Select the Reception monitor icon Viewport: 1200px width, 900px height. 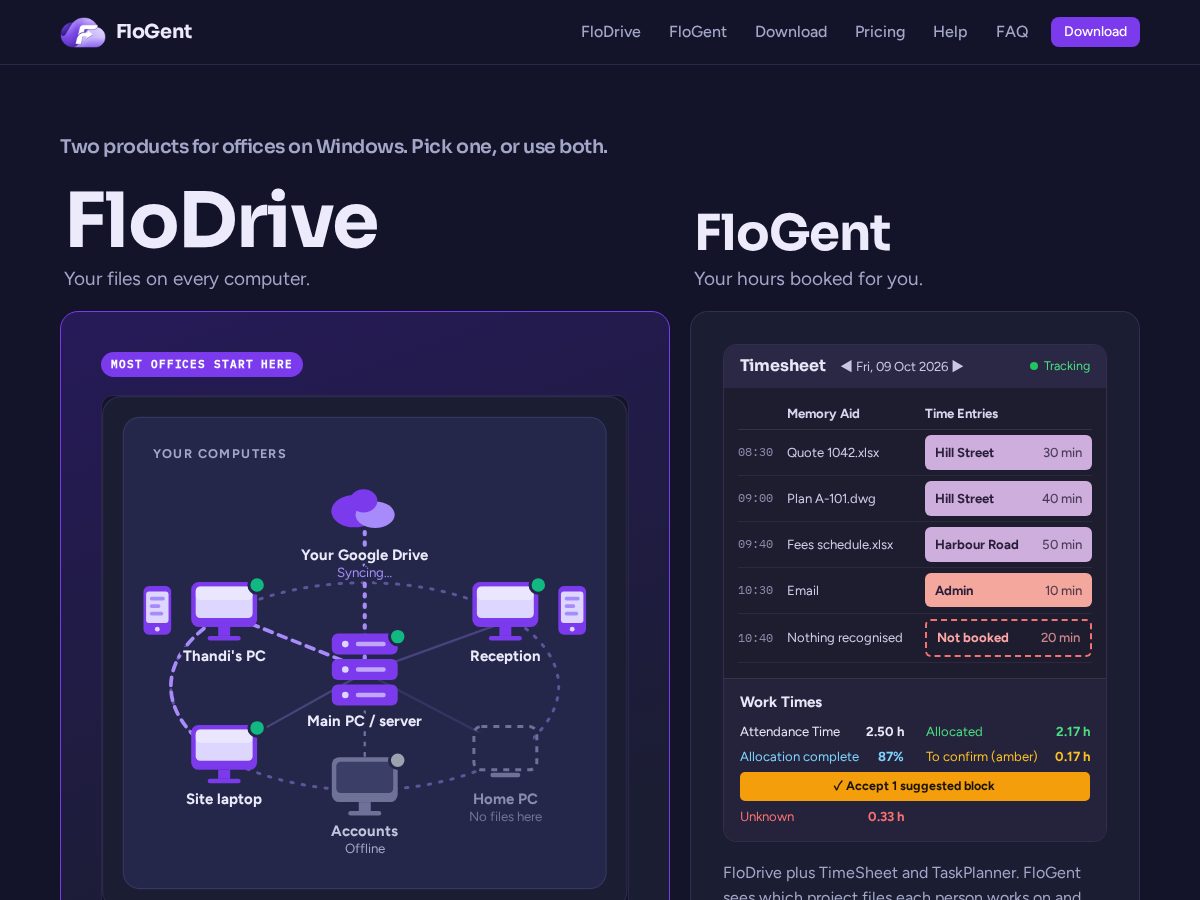click(505, 610)
